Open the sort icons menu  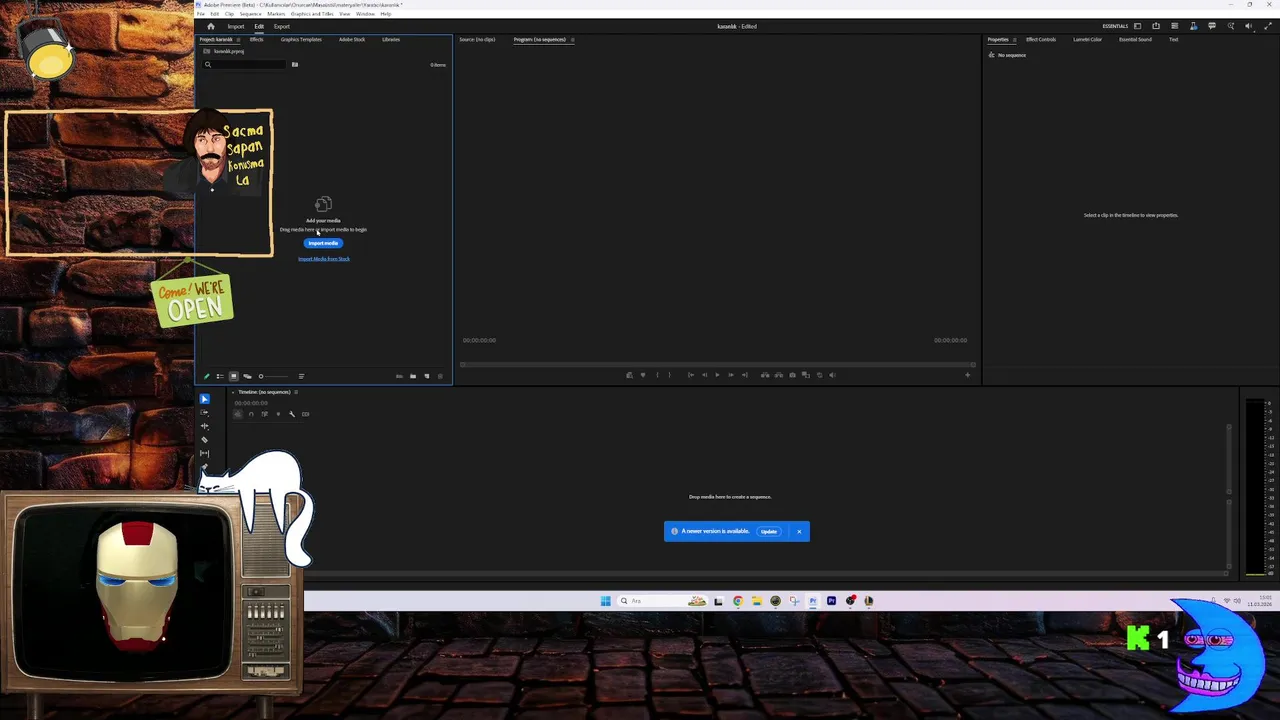(x=301, y=376)
